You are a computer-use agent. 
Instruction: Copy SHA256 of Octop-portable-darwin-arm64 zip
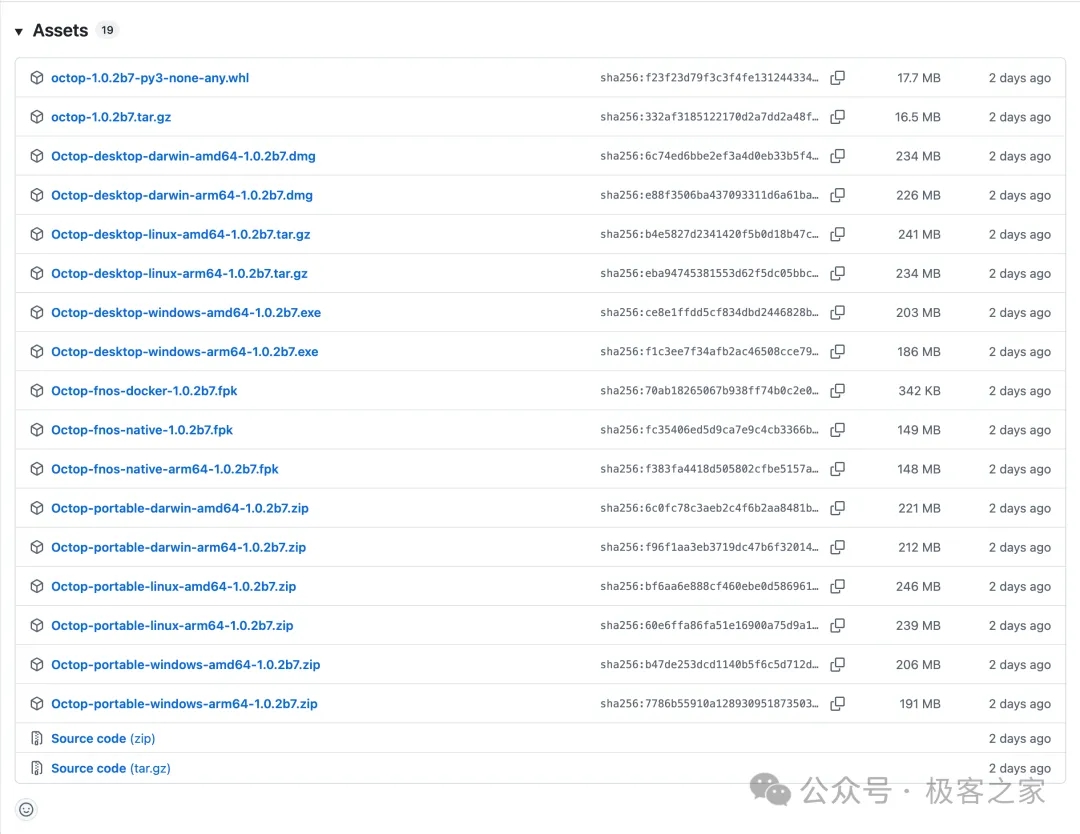(838, 548)
